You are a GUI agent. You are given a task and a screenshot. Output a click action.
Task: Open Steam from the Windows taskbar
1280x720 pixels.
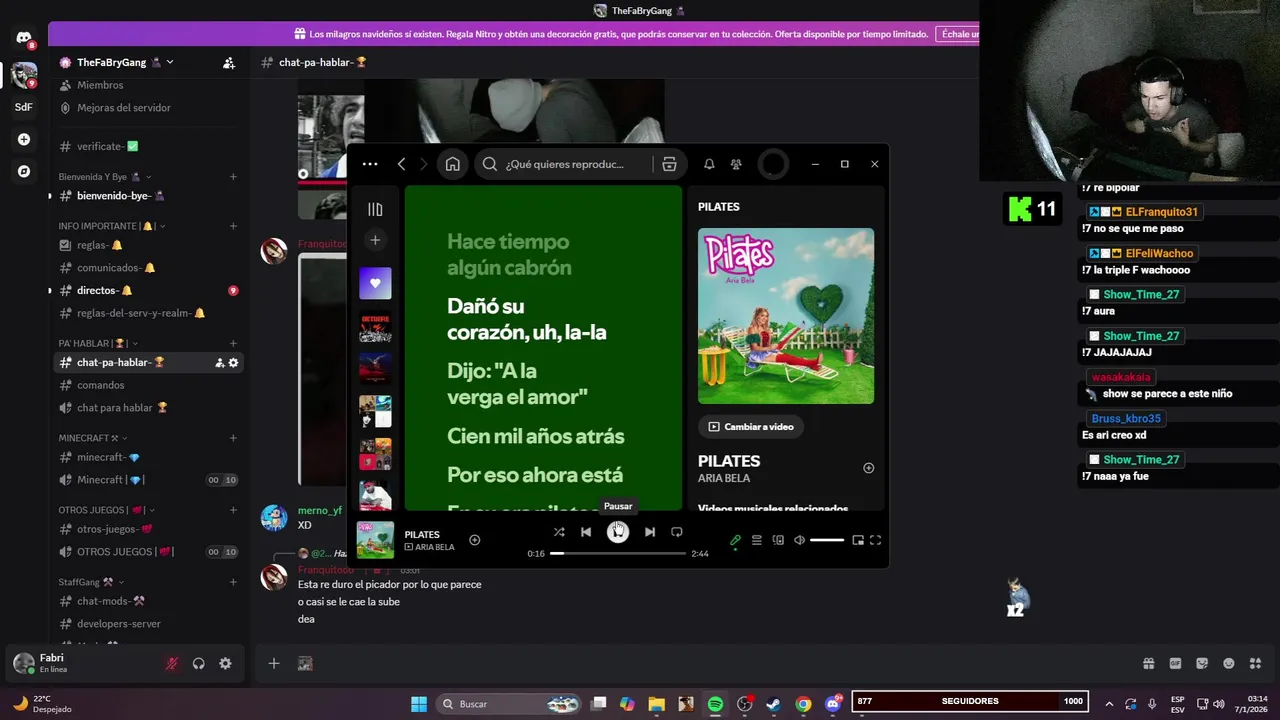click(x=774, y=704)
